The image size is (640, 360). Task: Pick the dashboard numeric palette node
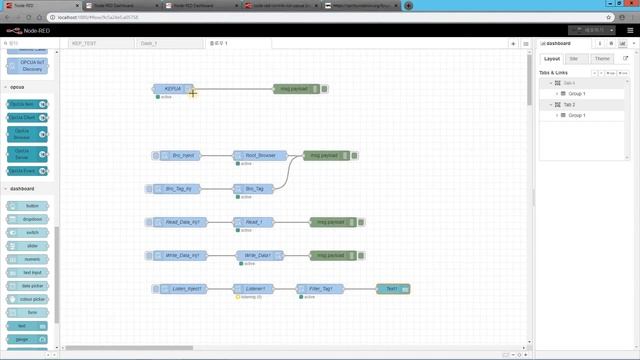[27, 259]
